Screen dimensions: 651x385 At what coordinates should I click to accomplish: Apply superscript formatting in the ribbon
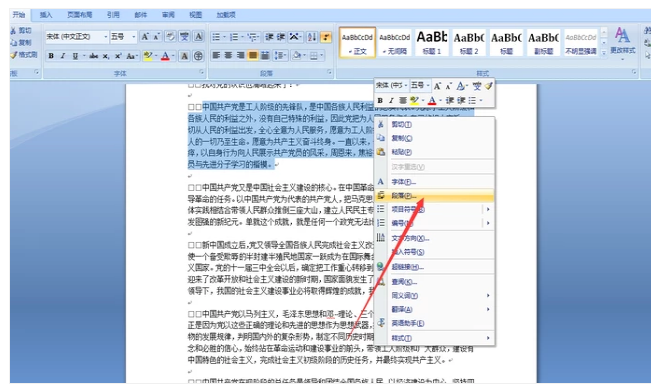pyautogui.click(x=118, y=56)
